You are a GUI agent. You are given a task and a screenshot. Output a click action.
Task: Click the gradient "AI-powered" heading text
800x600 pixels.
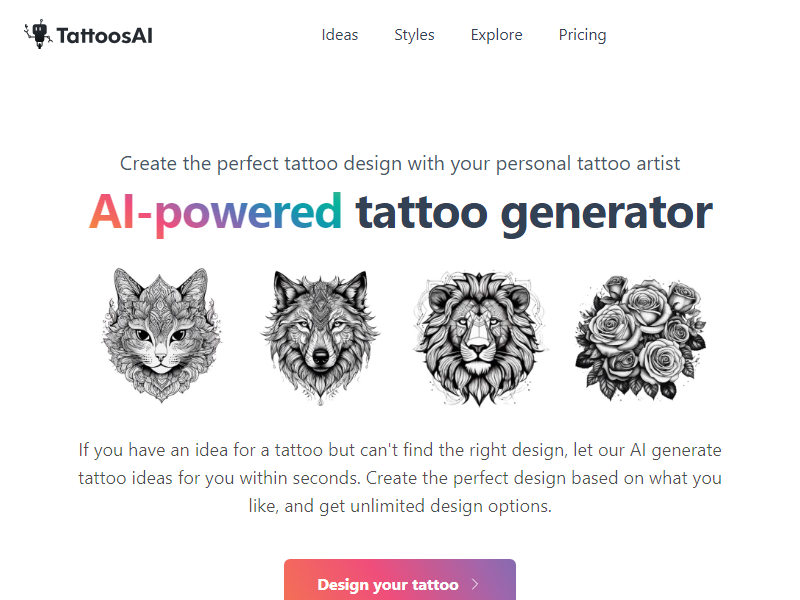click(x=215, y=212)
